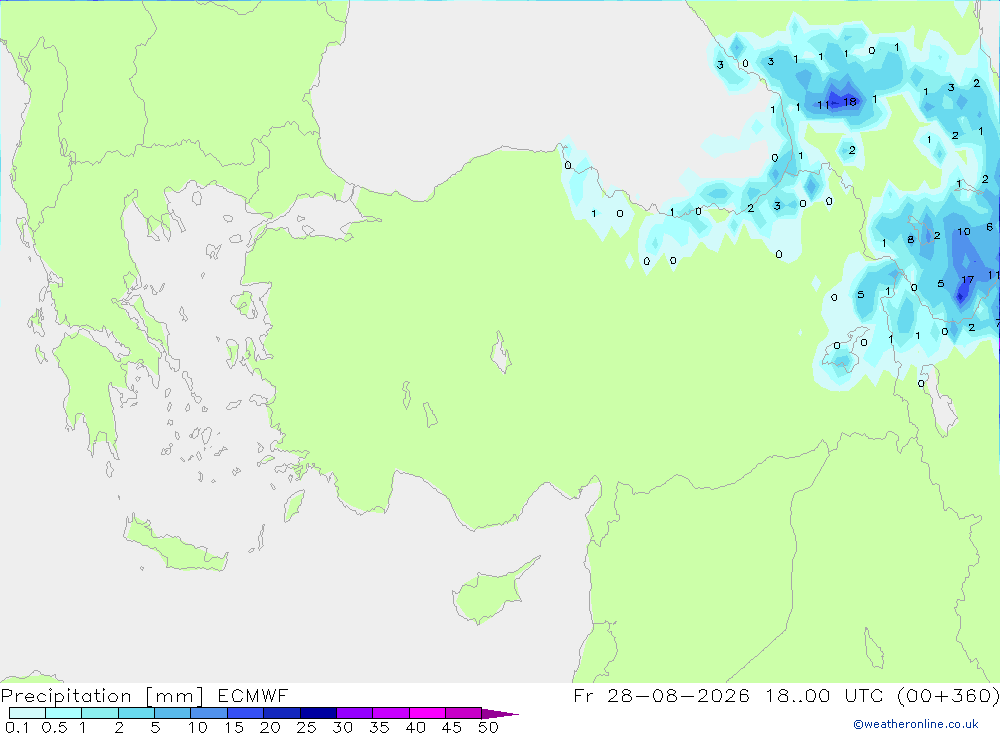Choose the 15–20 mm legend color box

pos(246,713)
